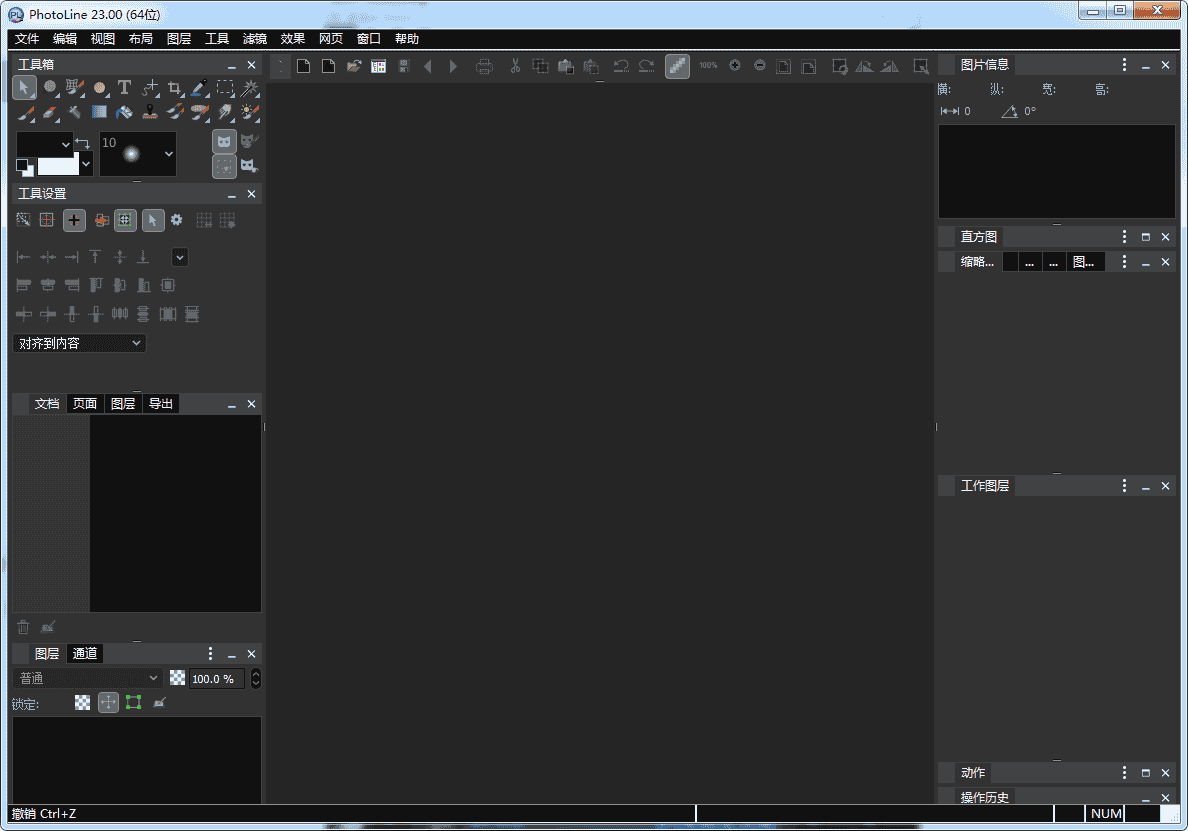Viewport: 1188px width, 831px height.
Task: Choose the Rectangular Marquee selection tool
Action: 225,88
